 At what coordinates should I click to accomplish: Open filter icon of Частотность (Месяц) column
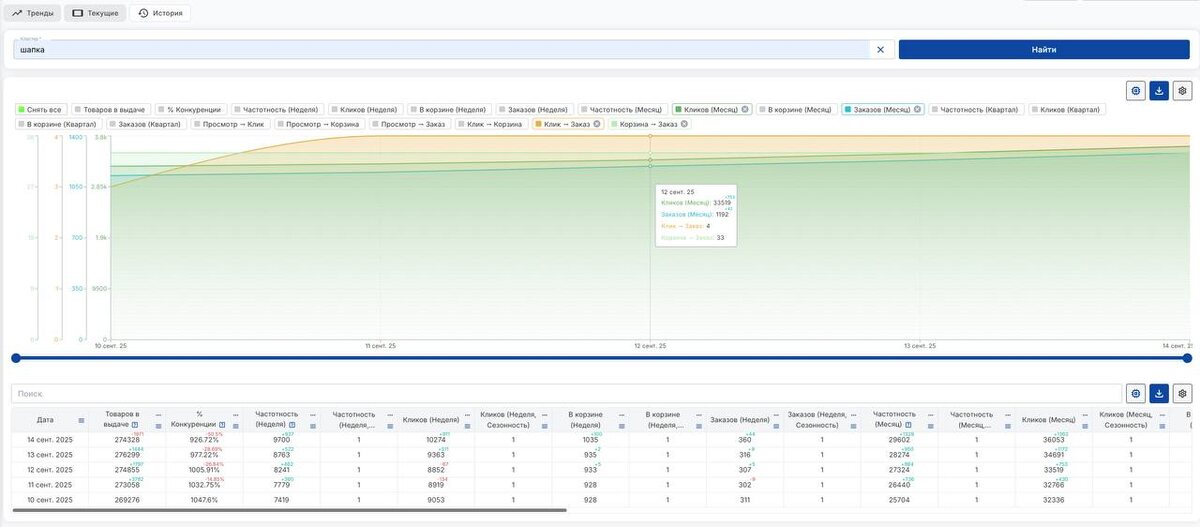pos(930,426)
